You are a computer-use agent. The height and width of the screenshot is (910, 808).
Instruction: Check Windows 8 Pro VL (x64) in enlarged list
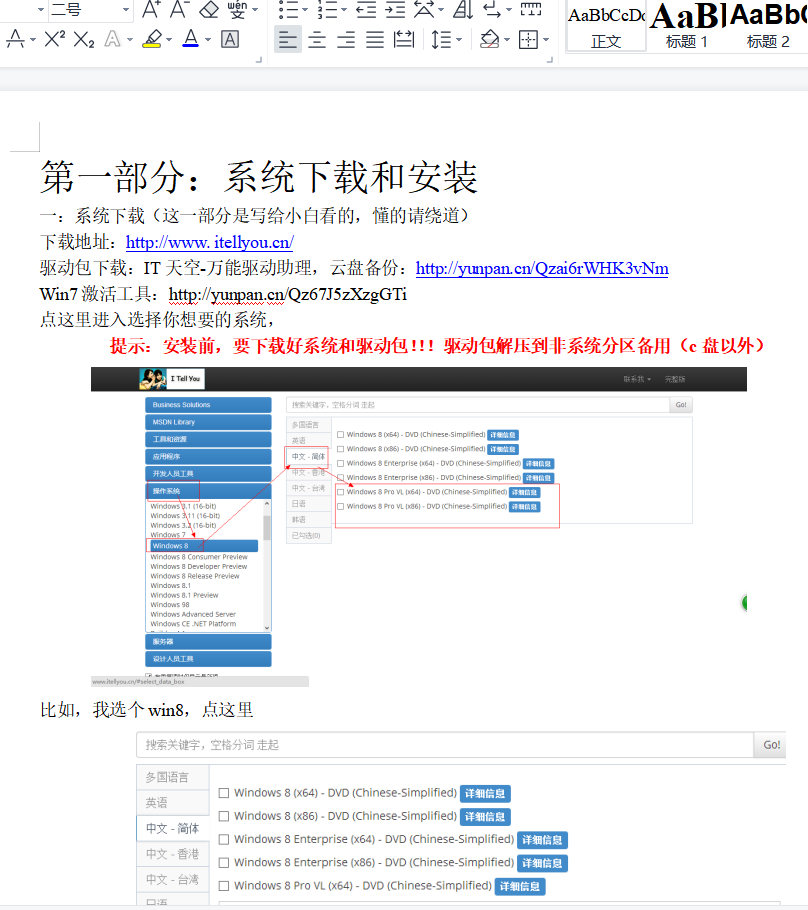coord(223,886)
